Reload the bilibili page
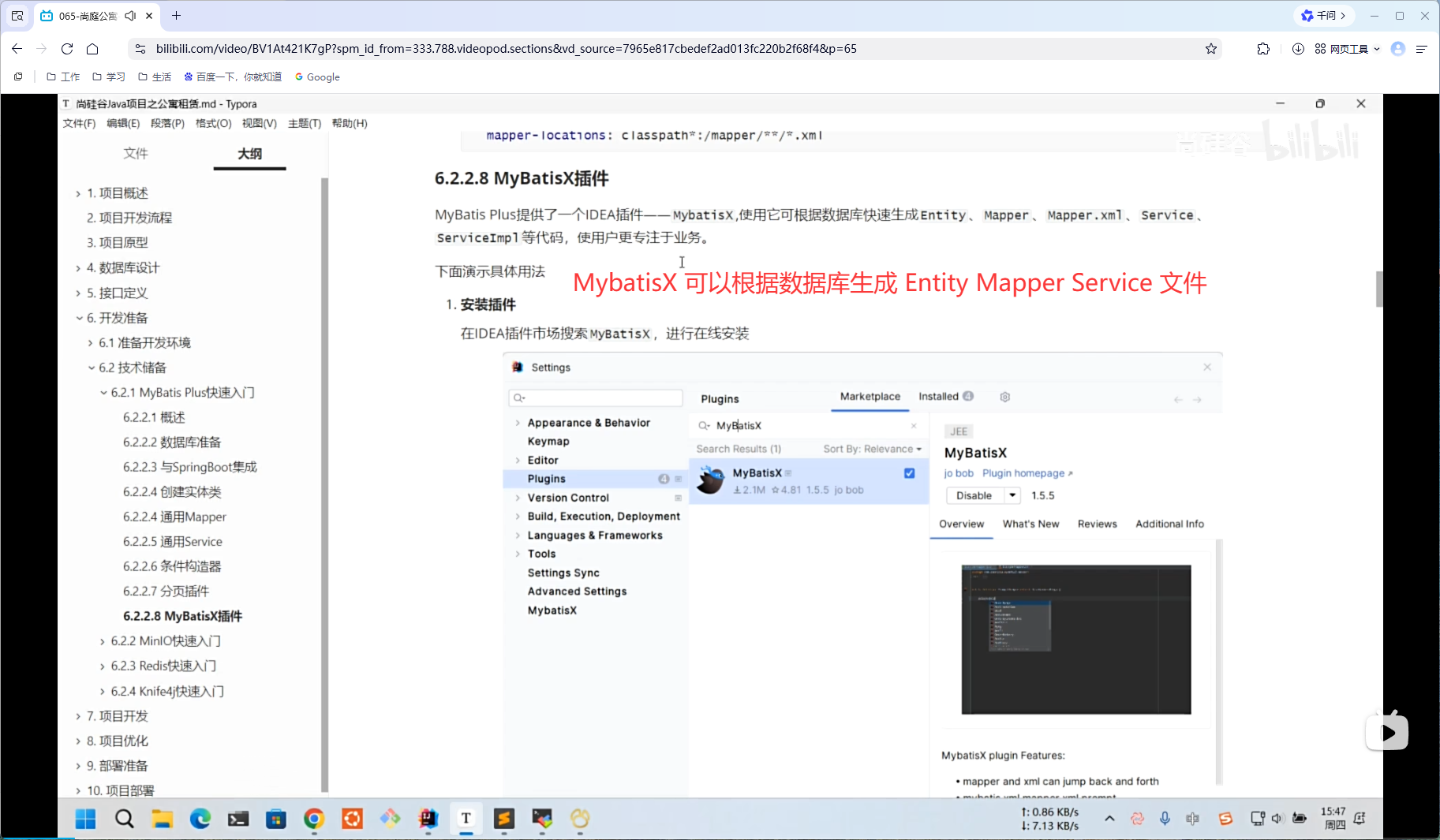The height and width of the screenshot is (840, 1440). (x=67, y=49)
